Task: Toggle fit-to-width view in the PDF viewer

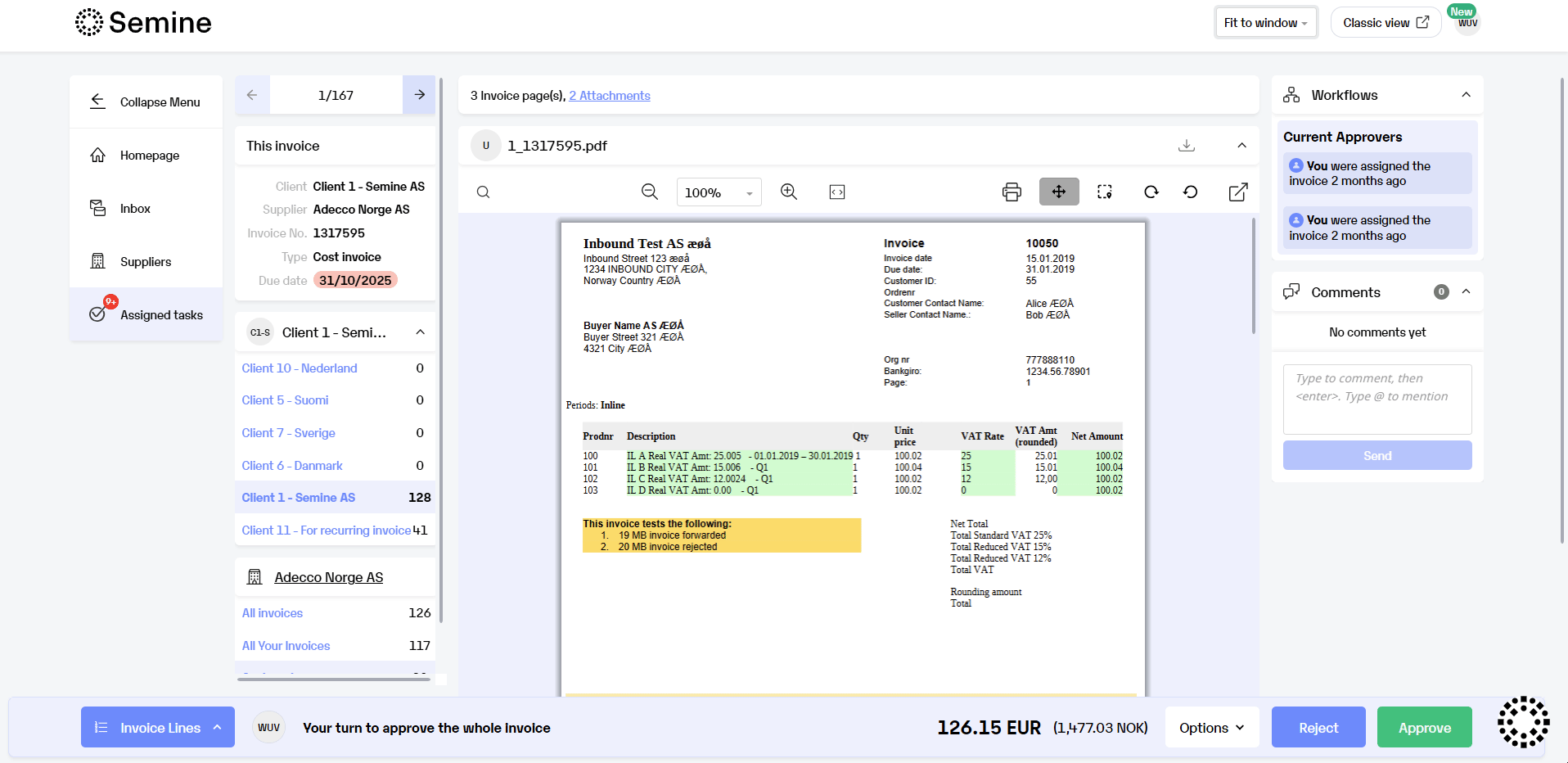Action: click(836, 192)
